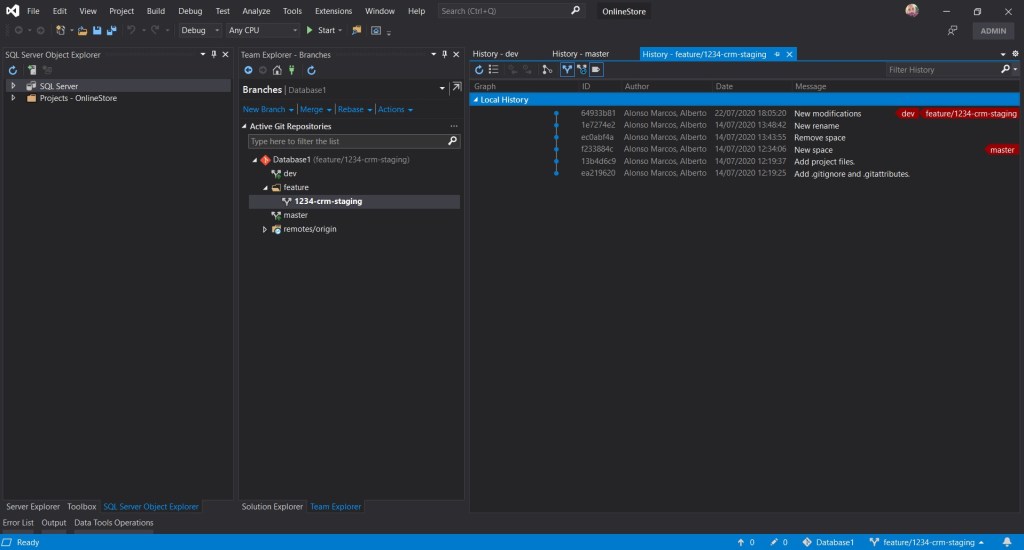Toggle the Show Remote Branches history button
This screenshot has height=550, width=1024.
pos(581,70)
